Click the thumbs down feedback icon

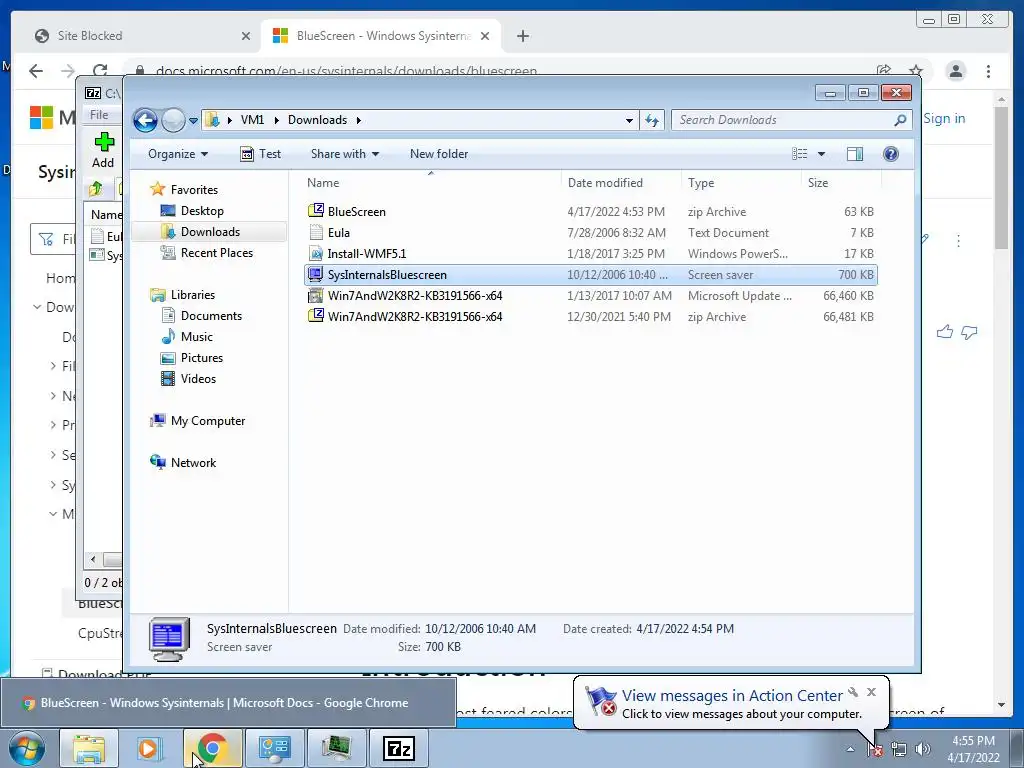(969, 332)
